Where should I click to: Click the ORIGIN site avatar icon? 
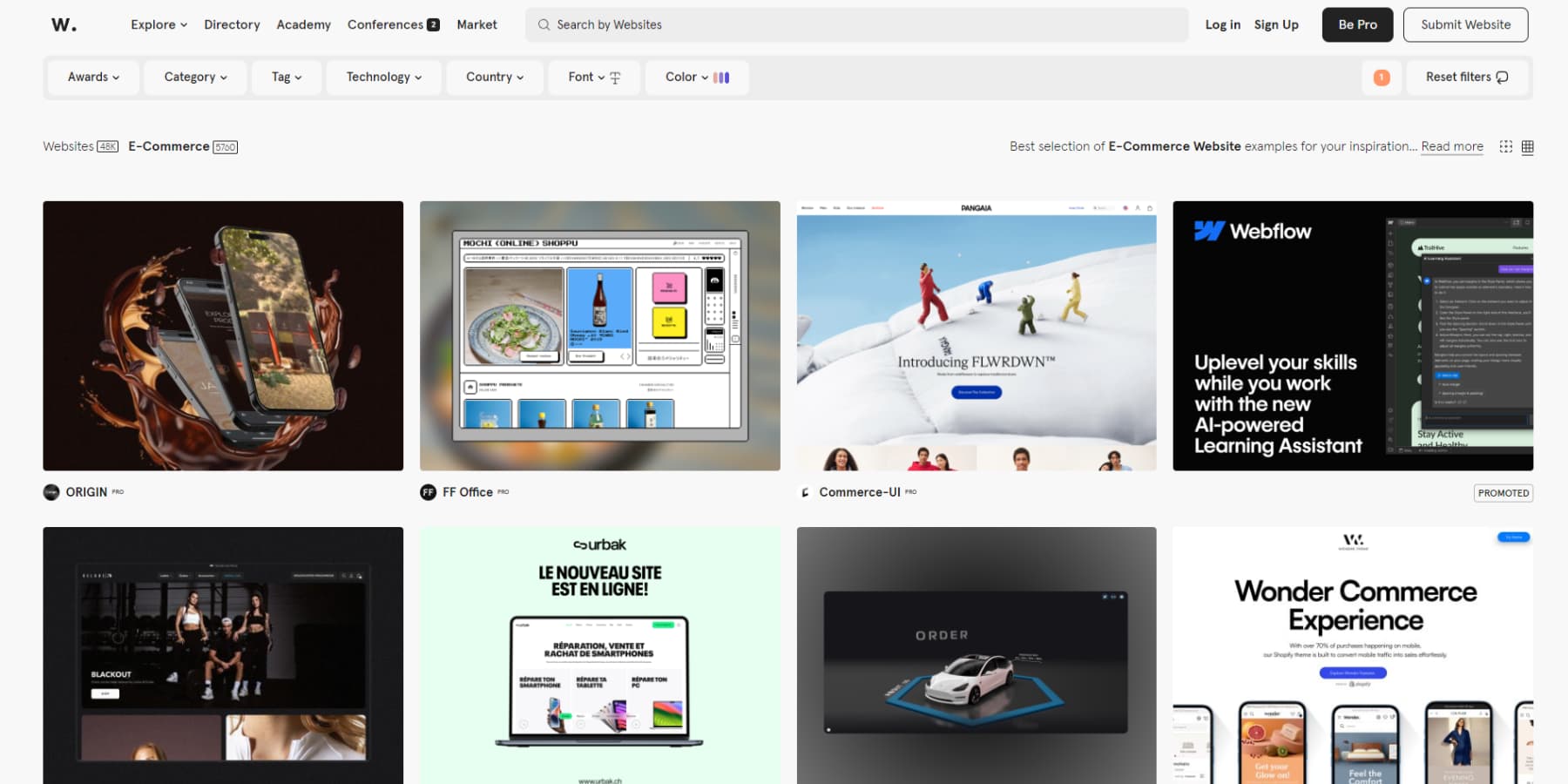point(52,491)
